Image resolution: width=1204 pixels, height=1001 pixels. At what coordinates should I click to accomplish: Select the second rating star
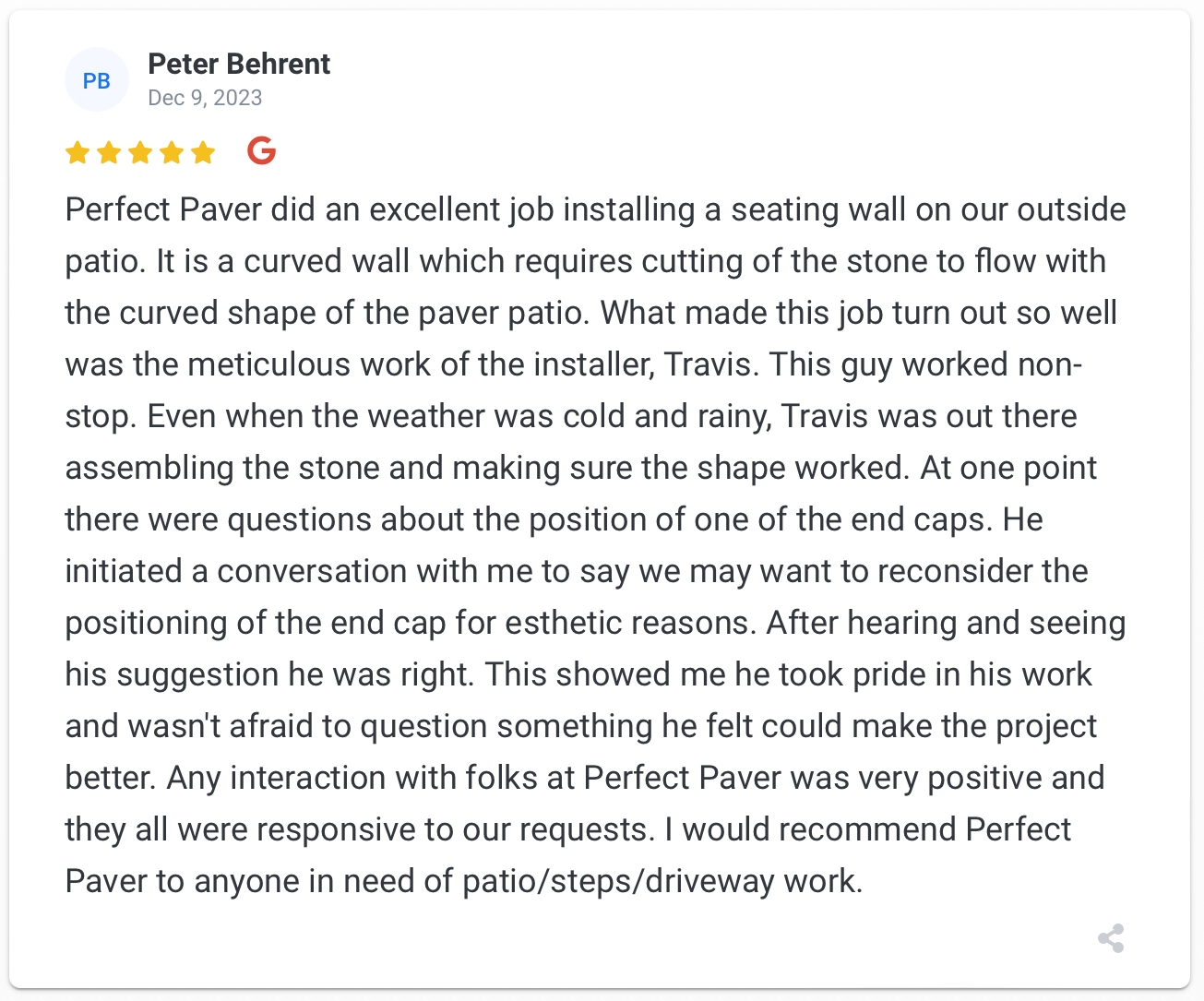109,152
